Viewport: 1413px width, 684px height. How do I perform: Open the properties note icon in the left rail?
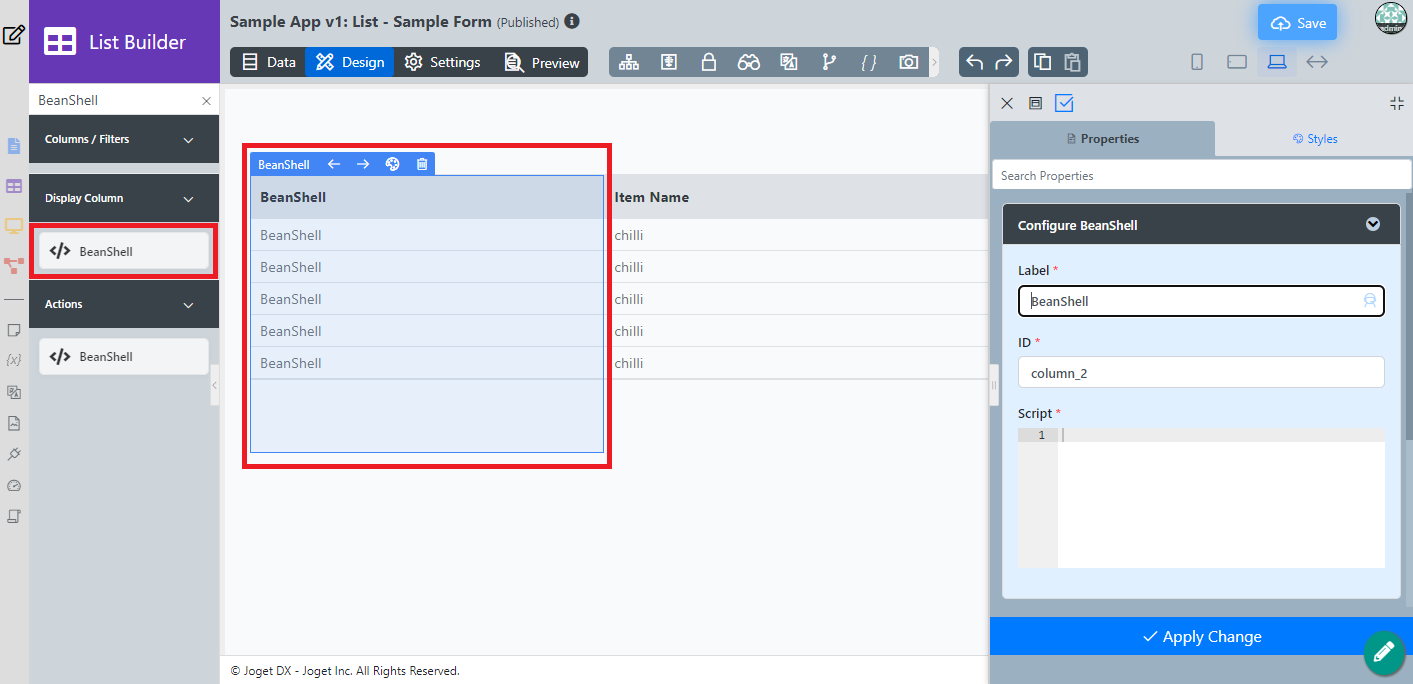pyautogui.click(x=14, y=330)
